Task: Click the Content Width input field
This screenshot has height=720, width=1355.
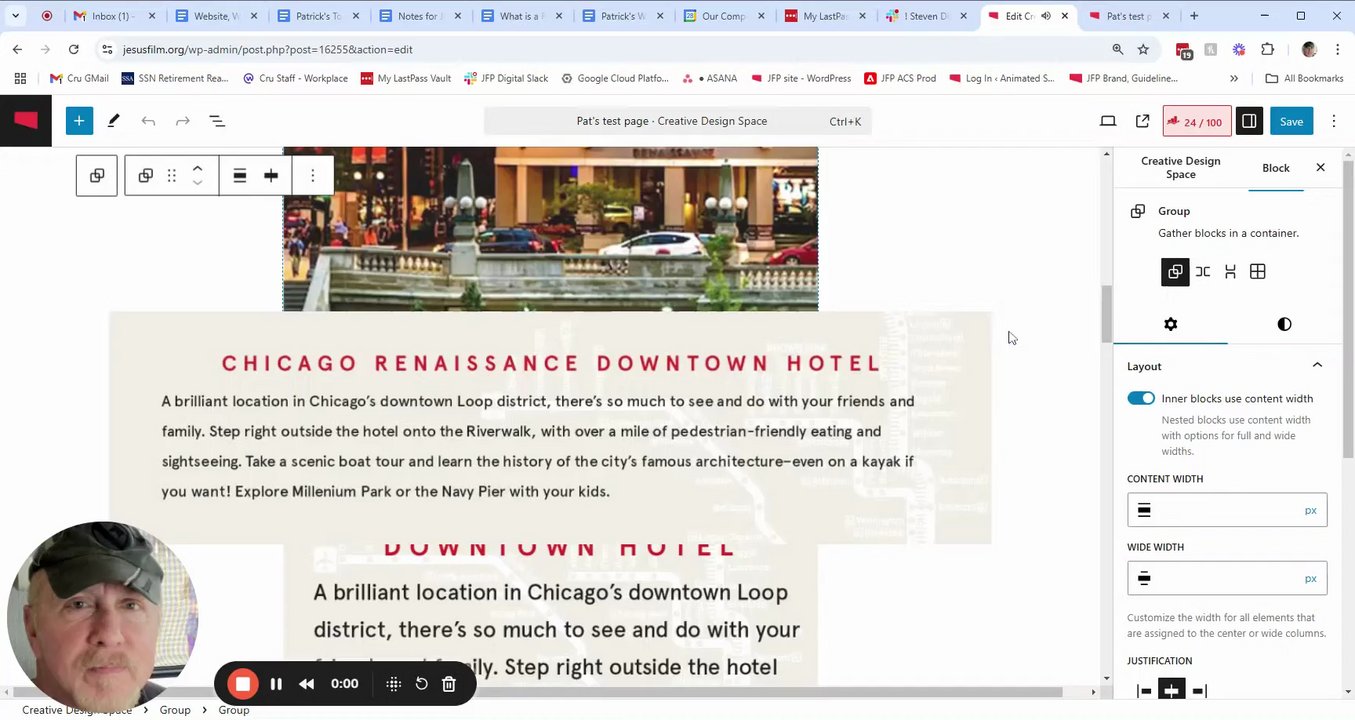Action: pyautogui.click(x=1226, y=511)
